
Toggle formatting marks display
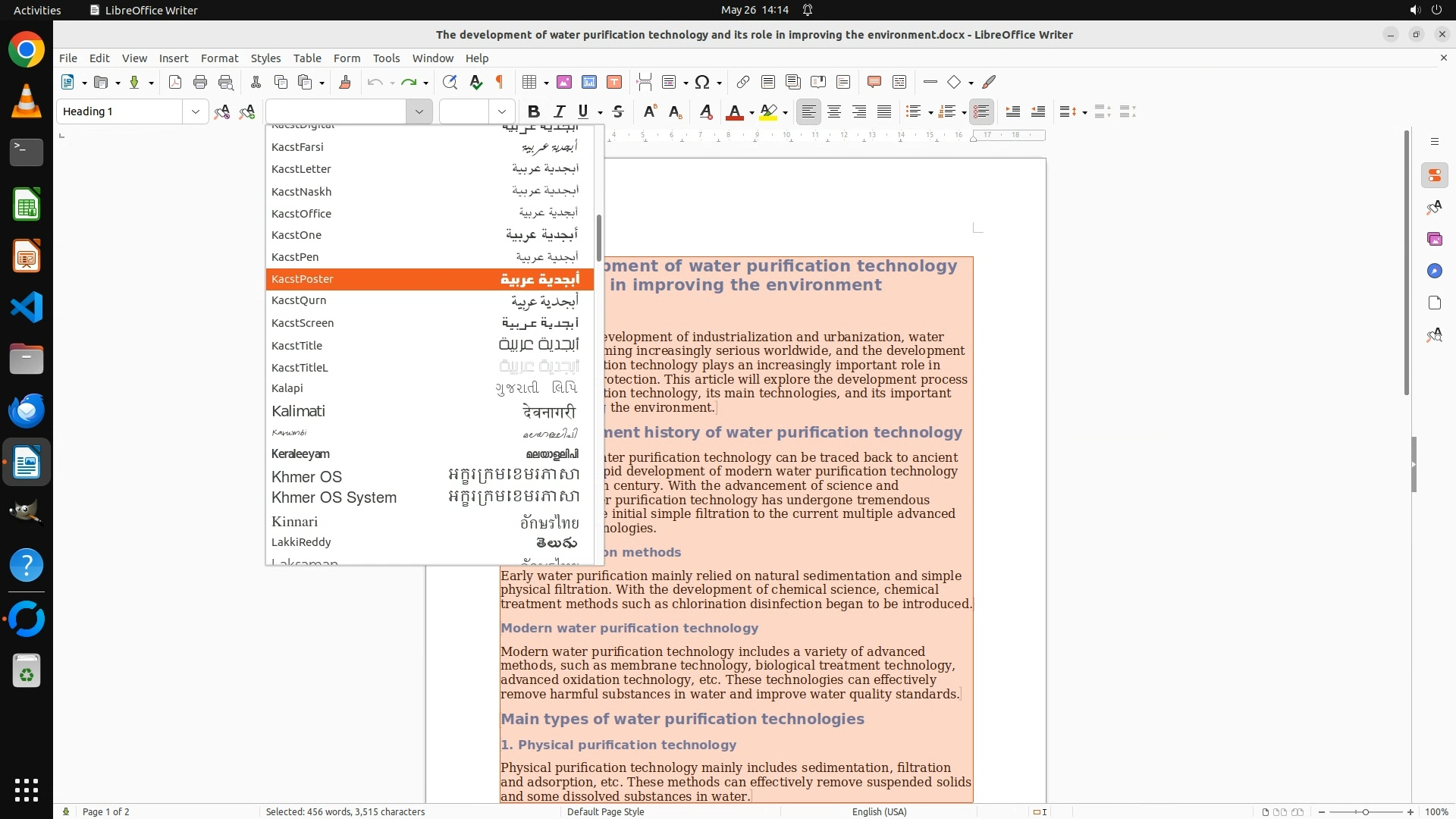500,82
